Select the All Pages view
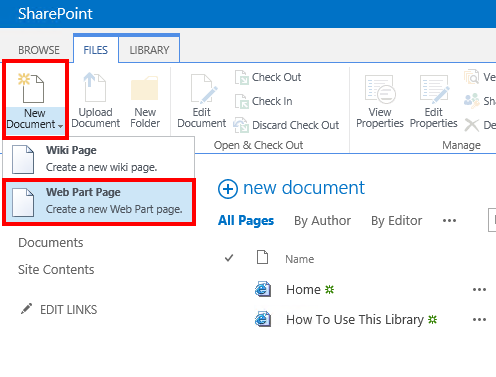Image resolution: width=496 pixels, height=377 pixels. point(246,221)
